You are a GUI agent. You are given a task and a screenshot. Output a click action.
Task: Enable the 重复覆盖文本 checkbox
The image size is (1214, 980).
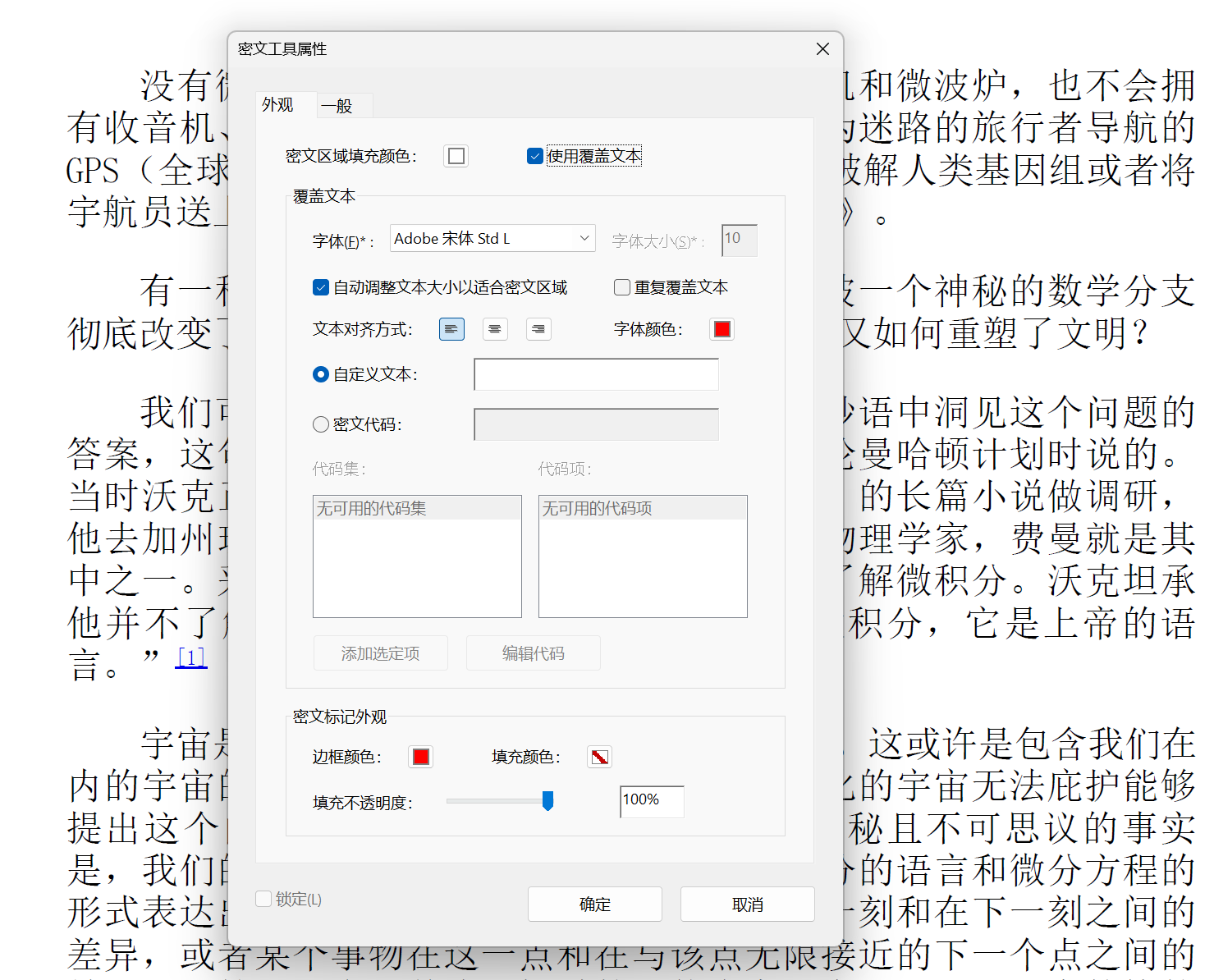point(622,287)
